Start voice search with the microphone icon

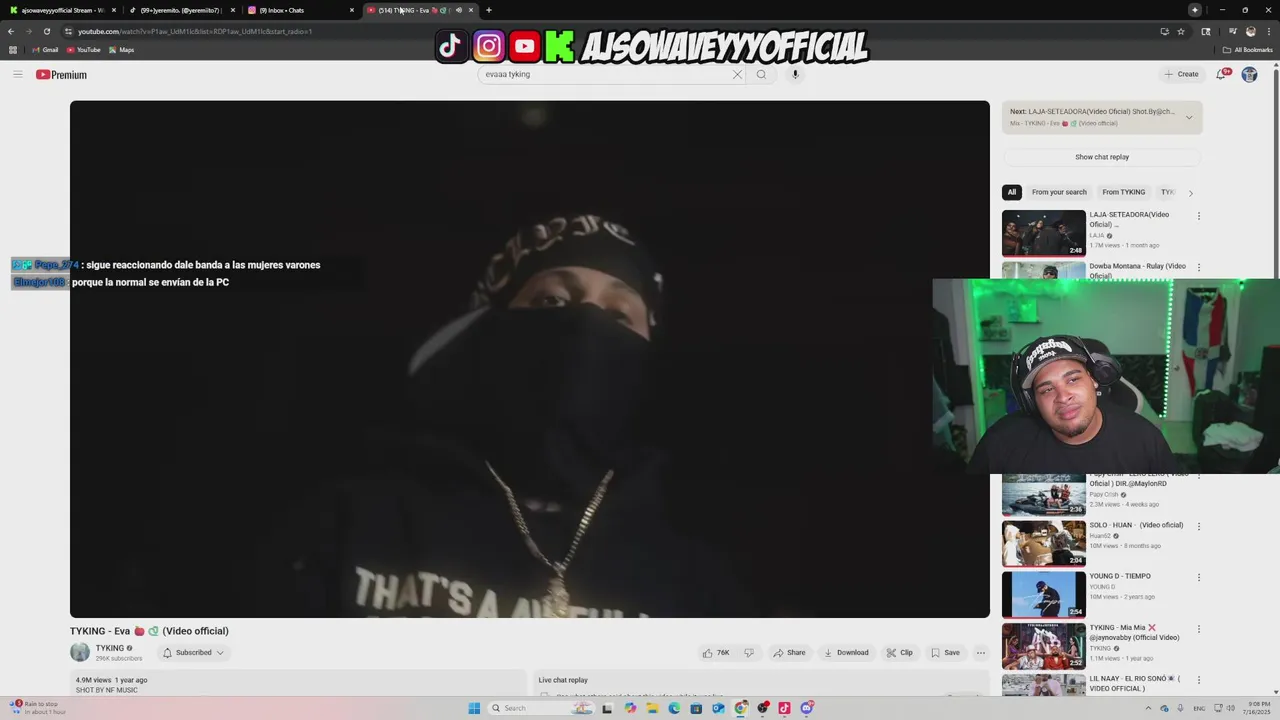click(x=795, y=74)
